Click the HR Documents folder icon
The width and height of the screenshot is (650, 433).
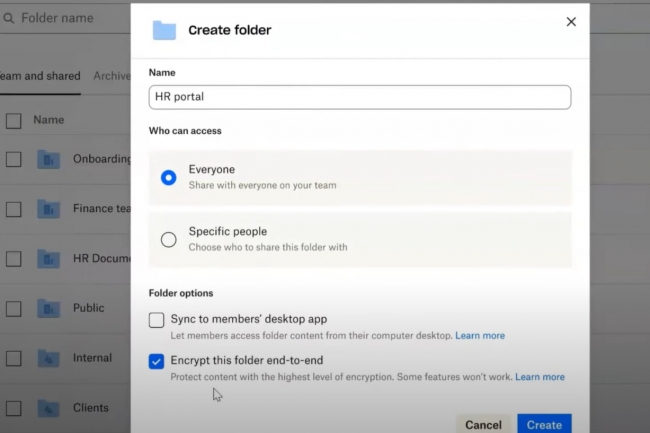point(48,259)
